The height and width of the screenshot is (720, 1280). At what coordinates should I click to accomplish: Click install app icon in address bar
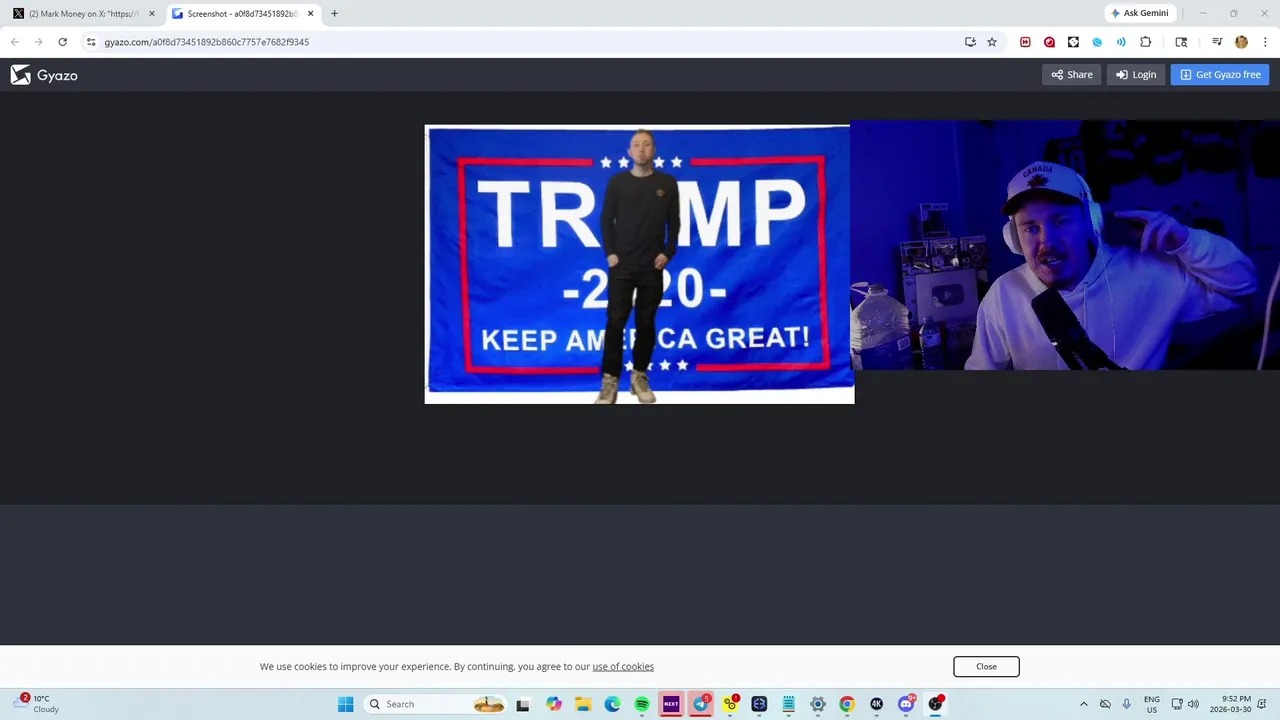point(970,42)
